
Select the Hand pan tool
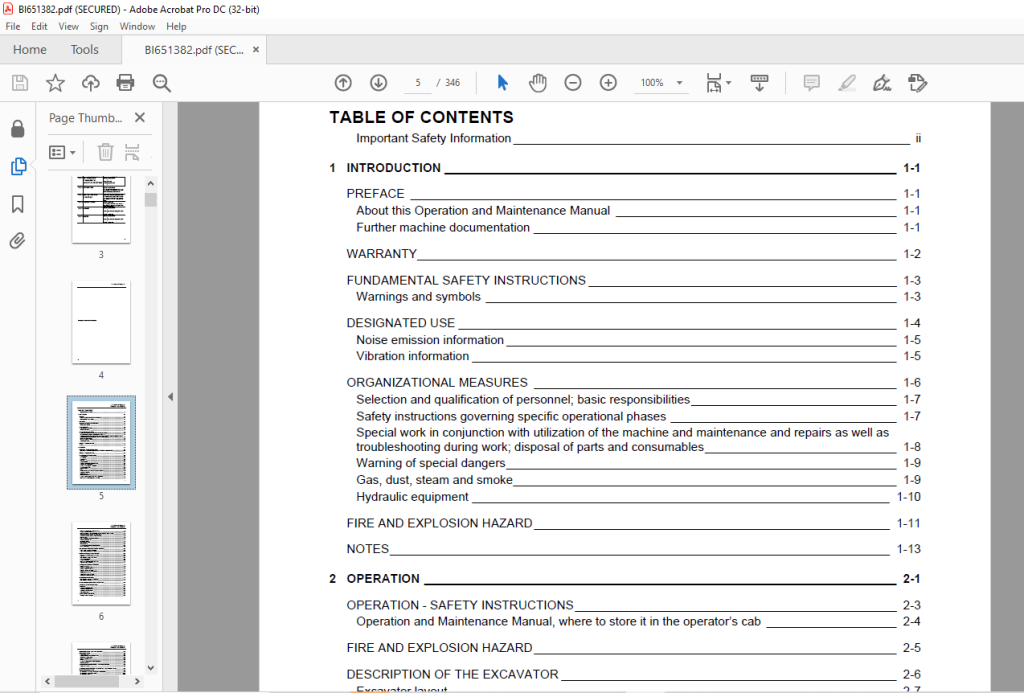pos(537,83)
